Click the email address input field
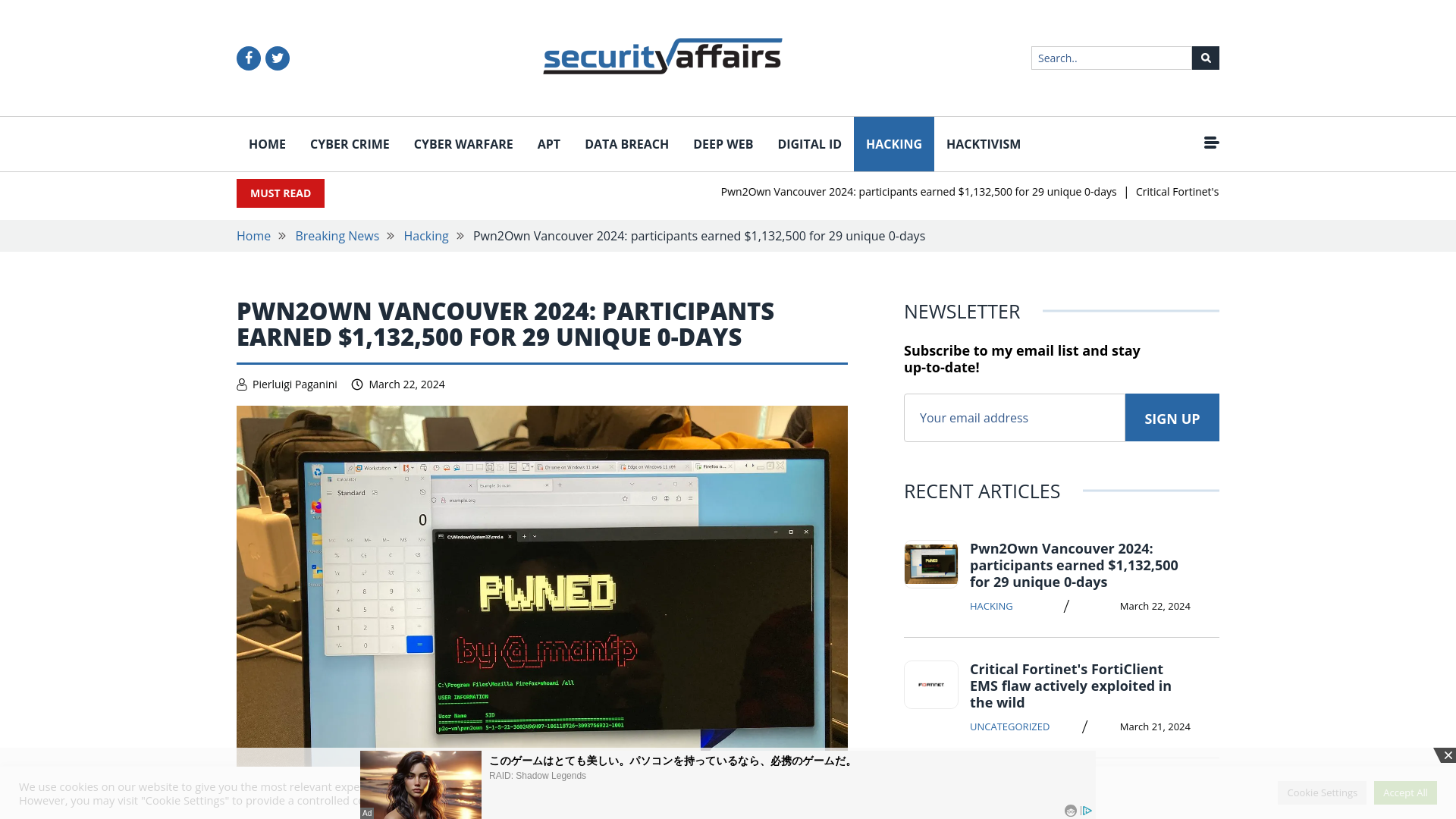Image resolution: width=1456 pixels, height=819 pixels. click(x=1014, y=417)
